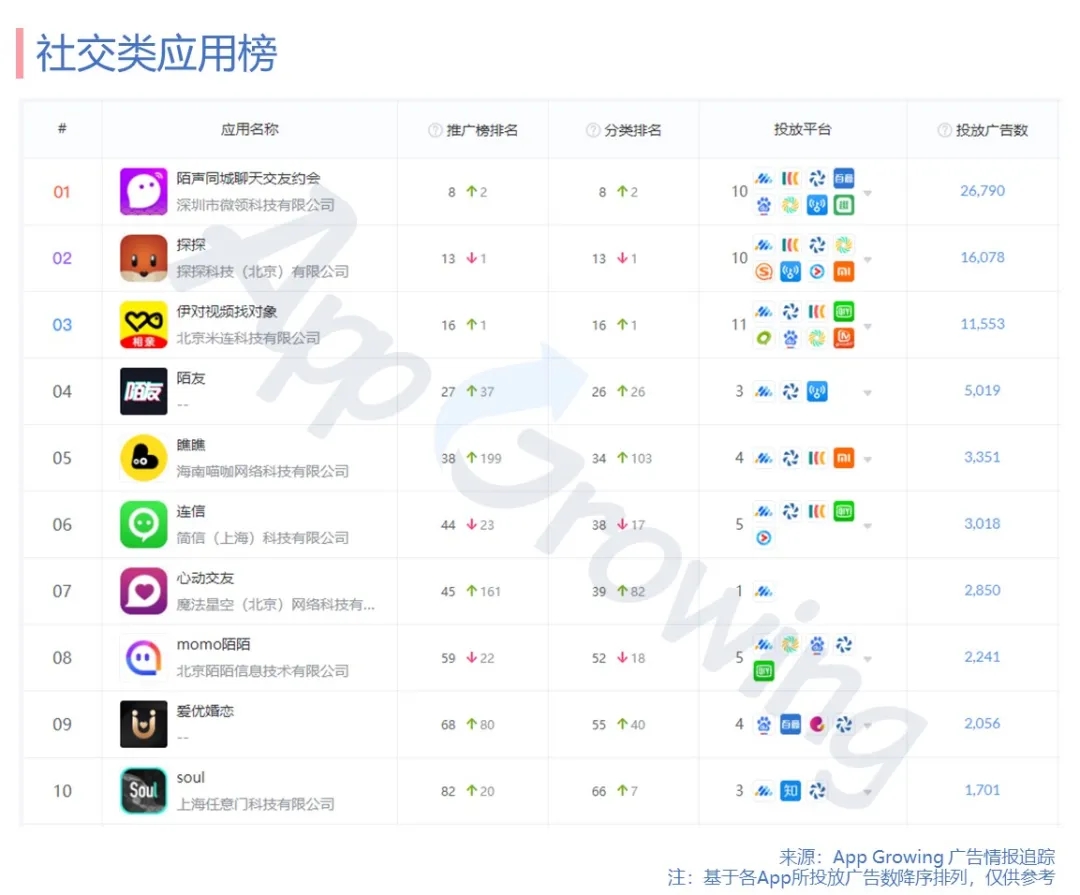1080x895 pixels.
Task: Click the 连信 green chat app icon
Action: point(143,524)
